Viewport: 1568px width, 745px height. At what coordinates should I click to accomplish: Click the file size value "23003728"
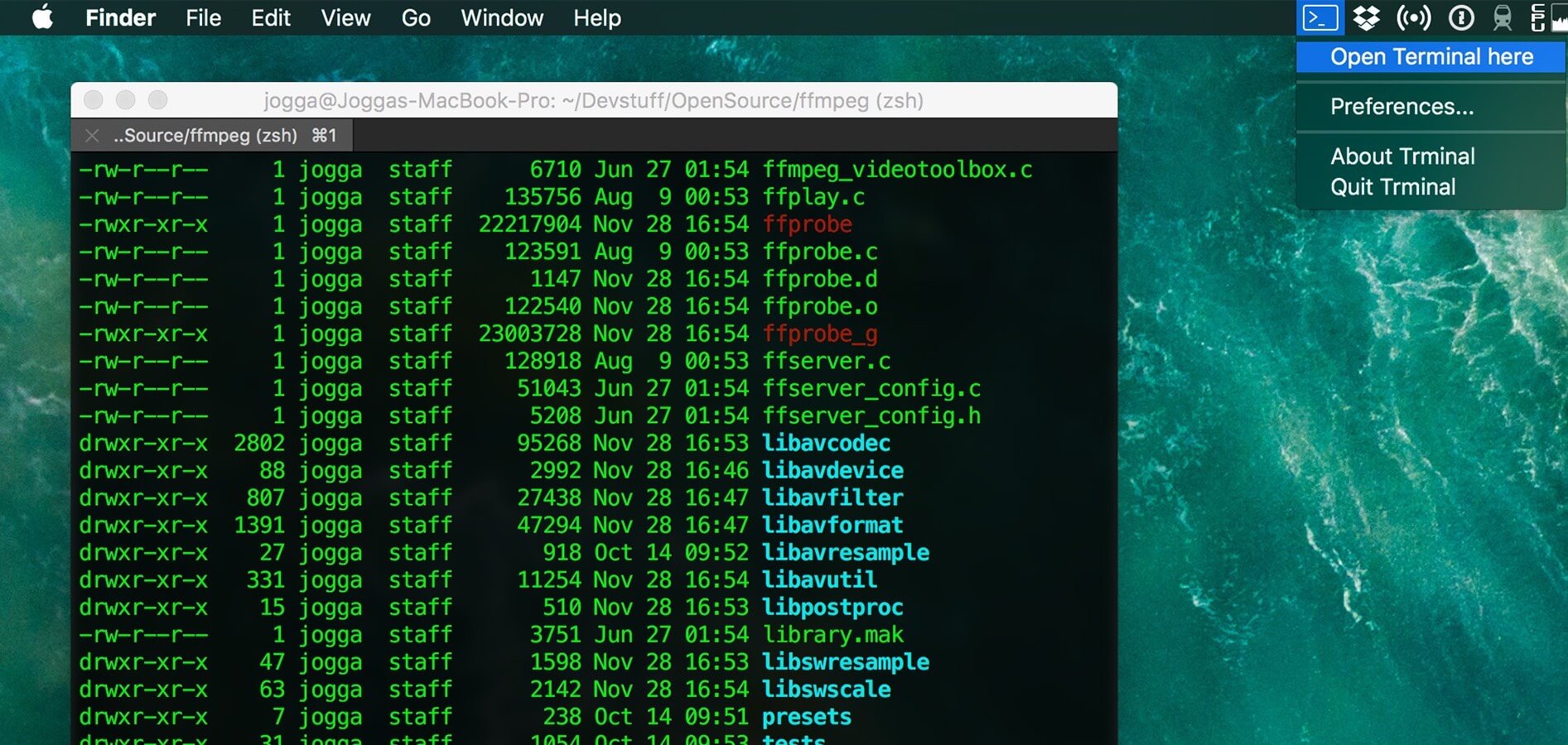529,334
